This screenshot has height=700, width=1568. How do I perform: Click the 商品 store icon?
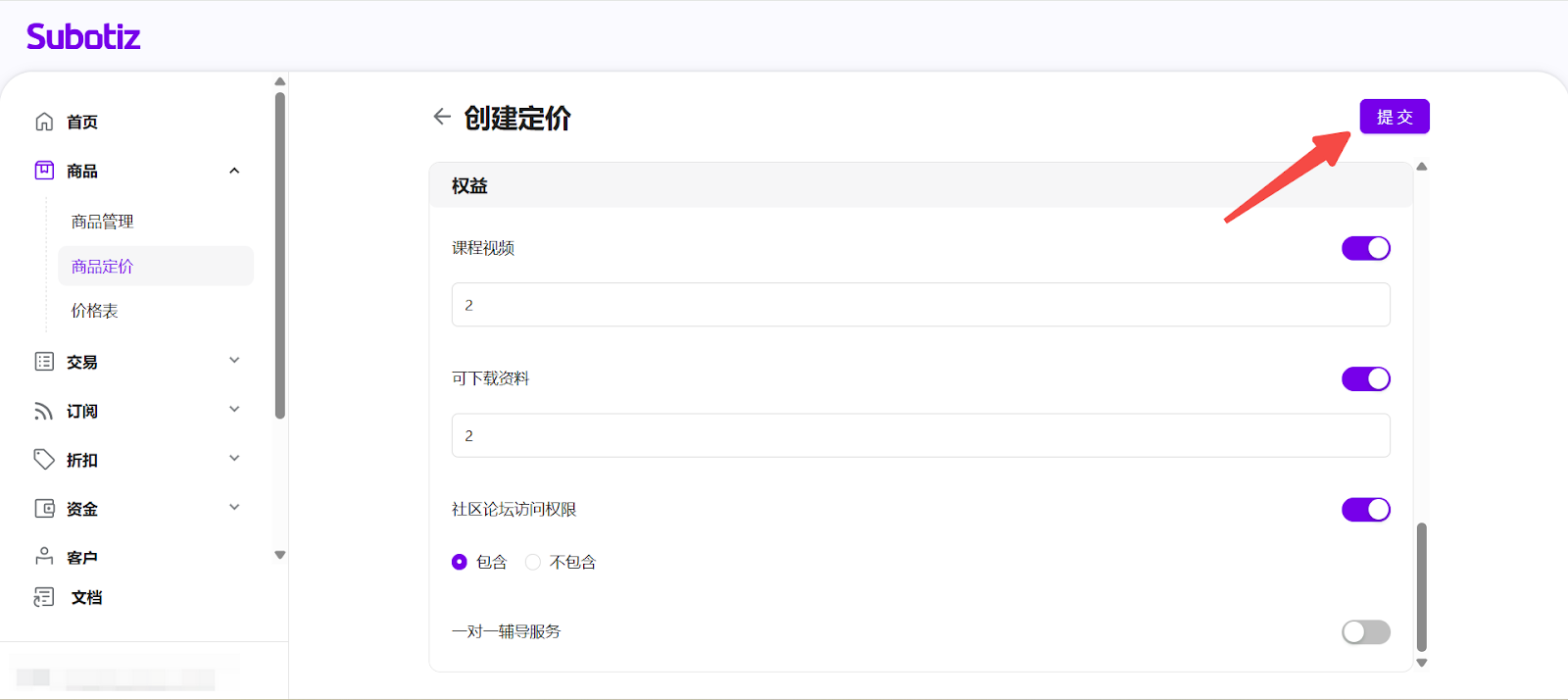point(44,171)
